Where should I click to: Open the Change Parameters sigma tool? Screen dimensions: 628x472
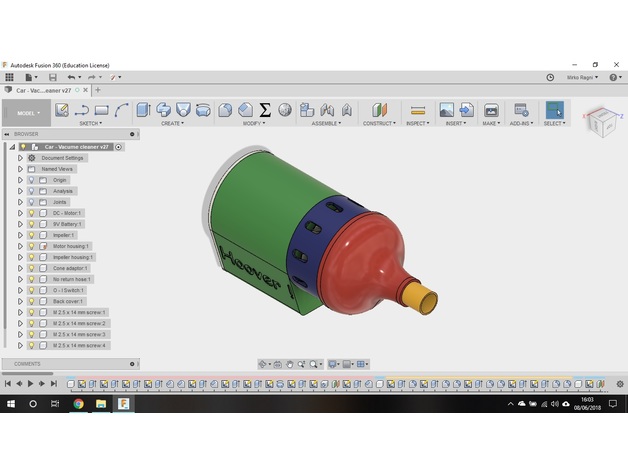[x=265, y=110]
